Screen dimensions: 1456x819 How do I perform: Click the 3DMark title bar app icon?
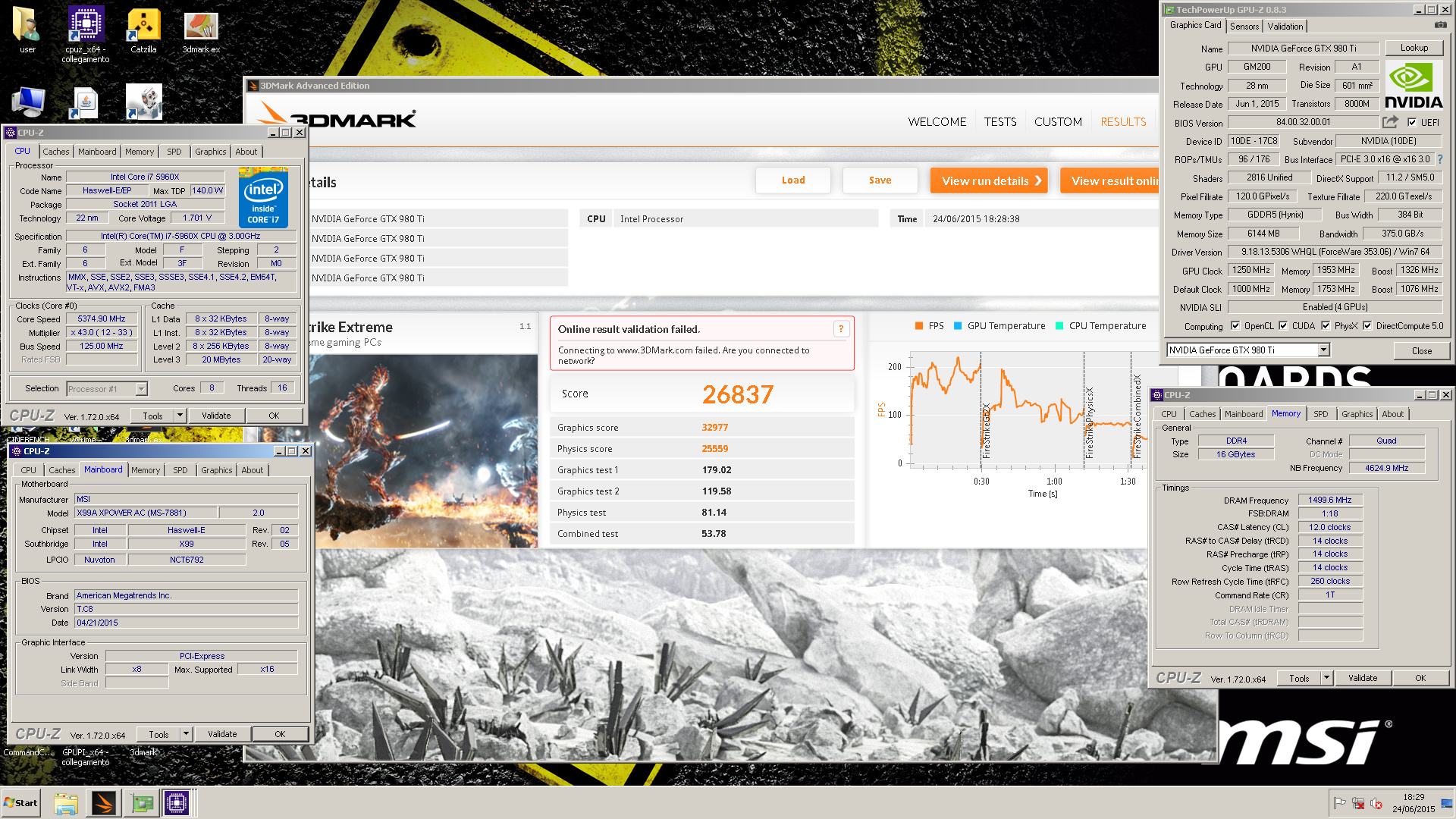click(253, 86)
